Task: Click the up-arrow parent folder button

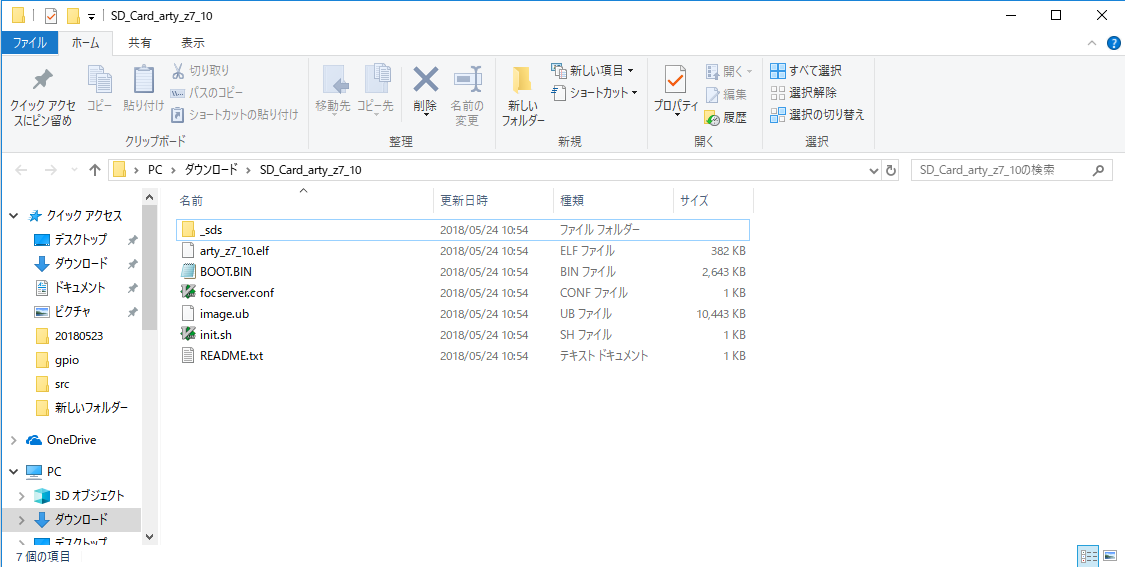Action: [x=95, y=170]
